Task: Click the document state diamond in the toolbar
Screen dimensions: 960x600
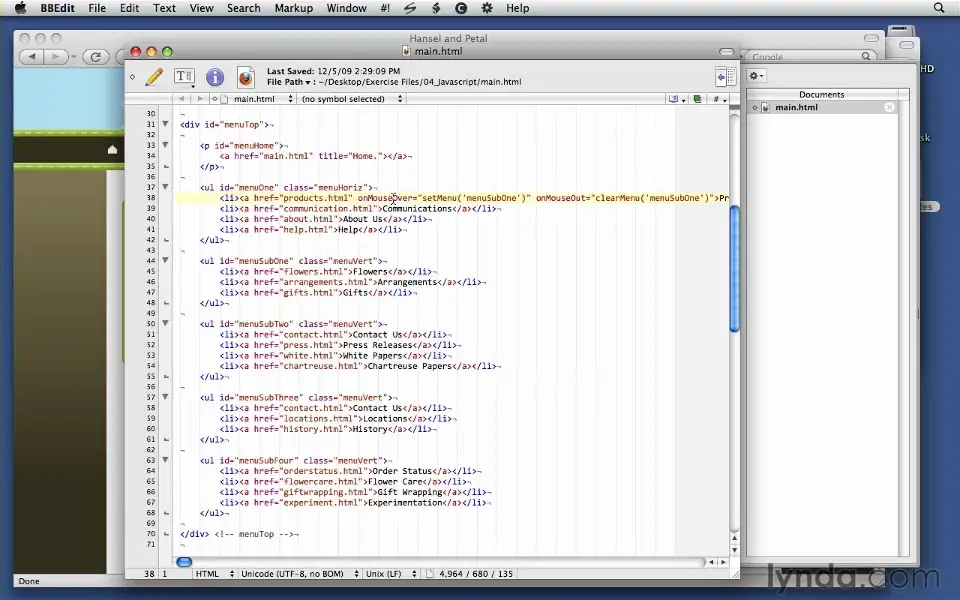Action: pyautogui.click(x=132, y=77)
